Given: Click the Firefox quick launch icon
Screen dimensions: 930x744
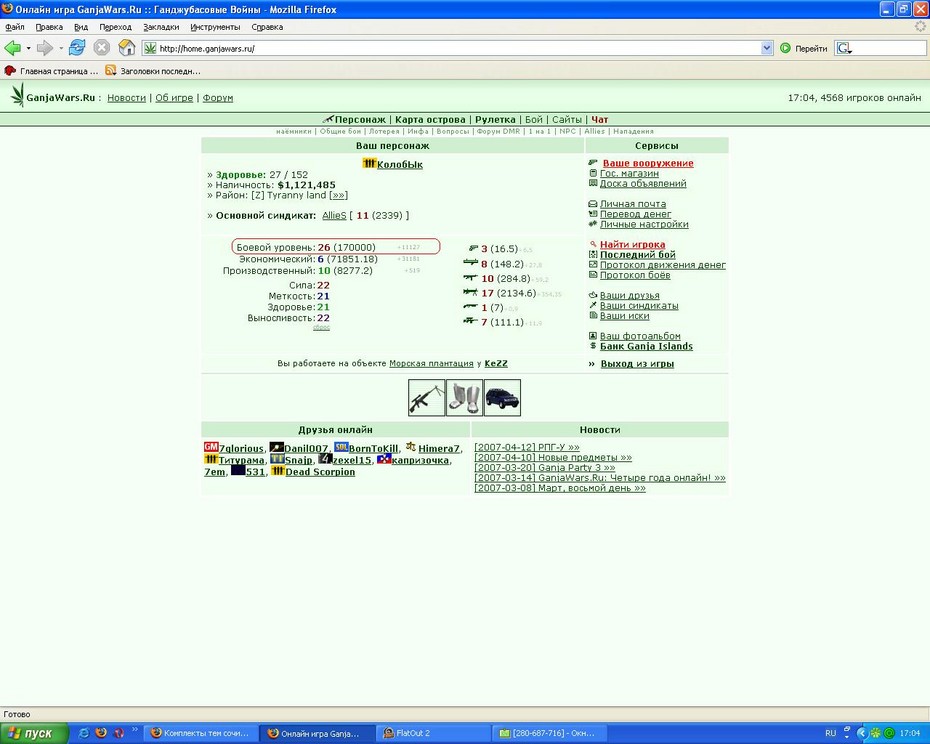Looking at the screenshot, I should click(101, 733).
